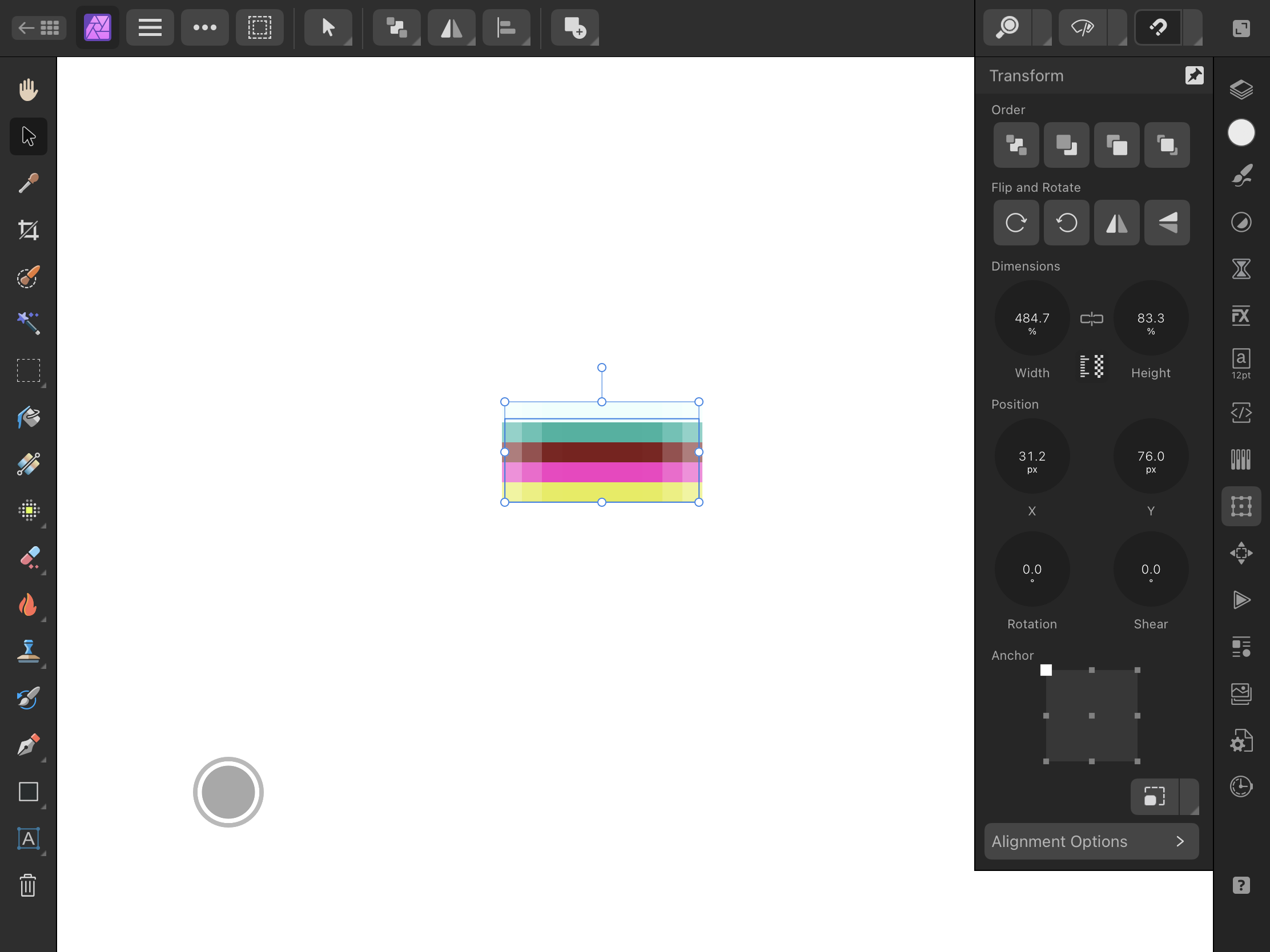
Task: Expand the dropdown next to transform-objects button
Action: [1188, 797]
